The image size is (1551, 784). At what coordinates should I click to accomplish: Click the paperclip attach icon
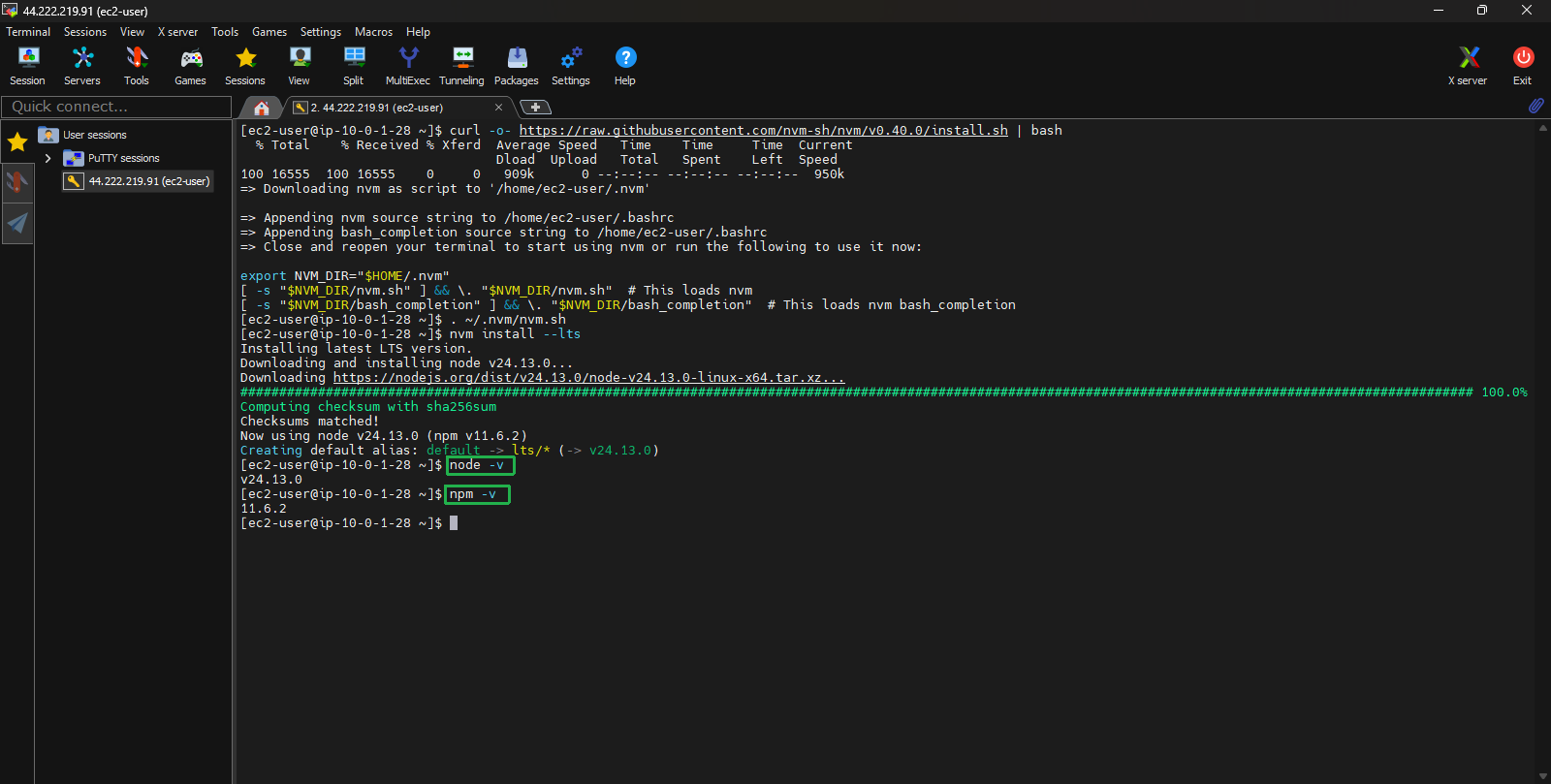coord(1536,105)
